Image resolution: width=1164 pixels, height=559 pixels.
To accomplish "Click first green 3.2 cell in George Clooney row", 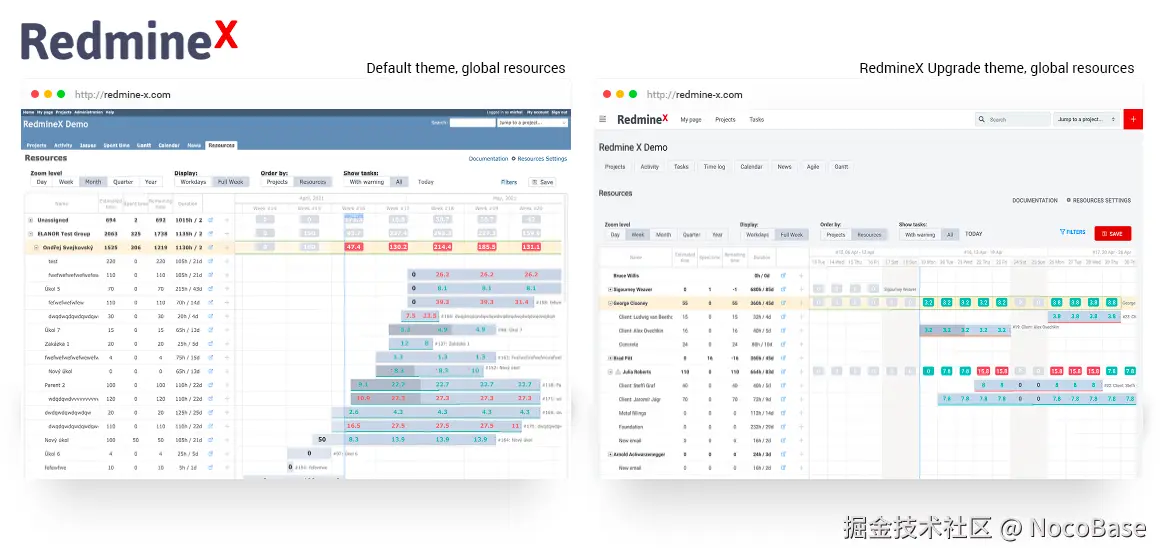I will click(x=928, y=303).
